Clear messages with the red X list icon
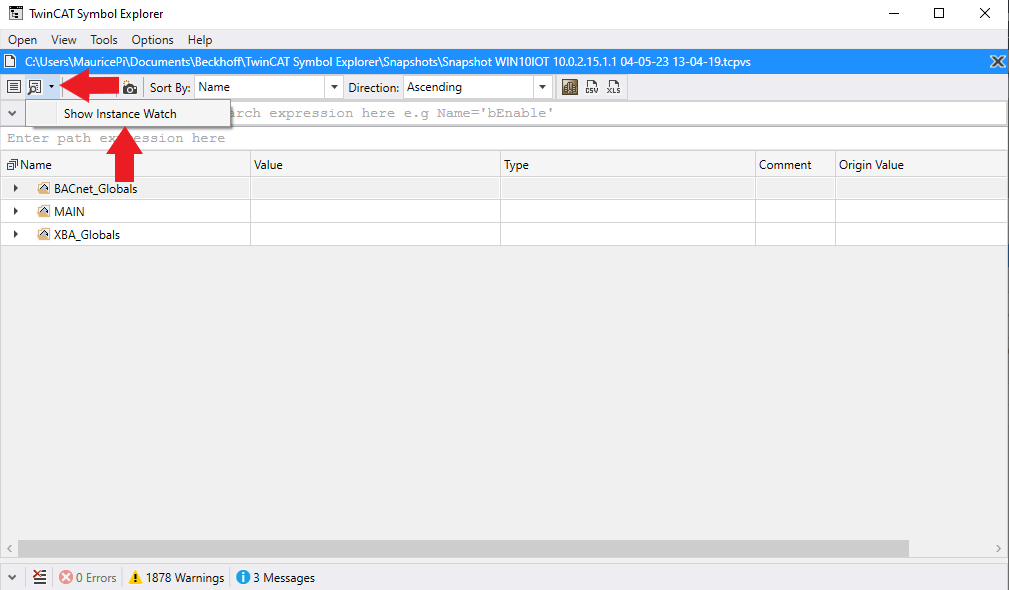1009x590 pixels. 40,577
